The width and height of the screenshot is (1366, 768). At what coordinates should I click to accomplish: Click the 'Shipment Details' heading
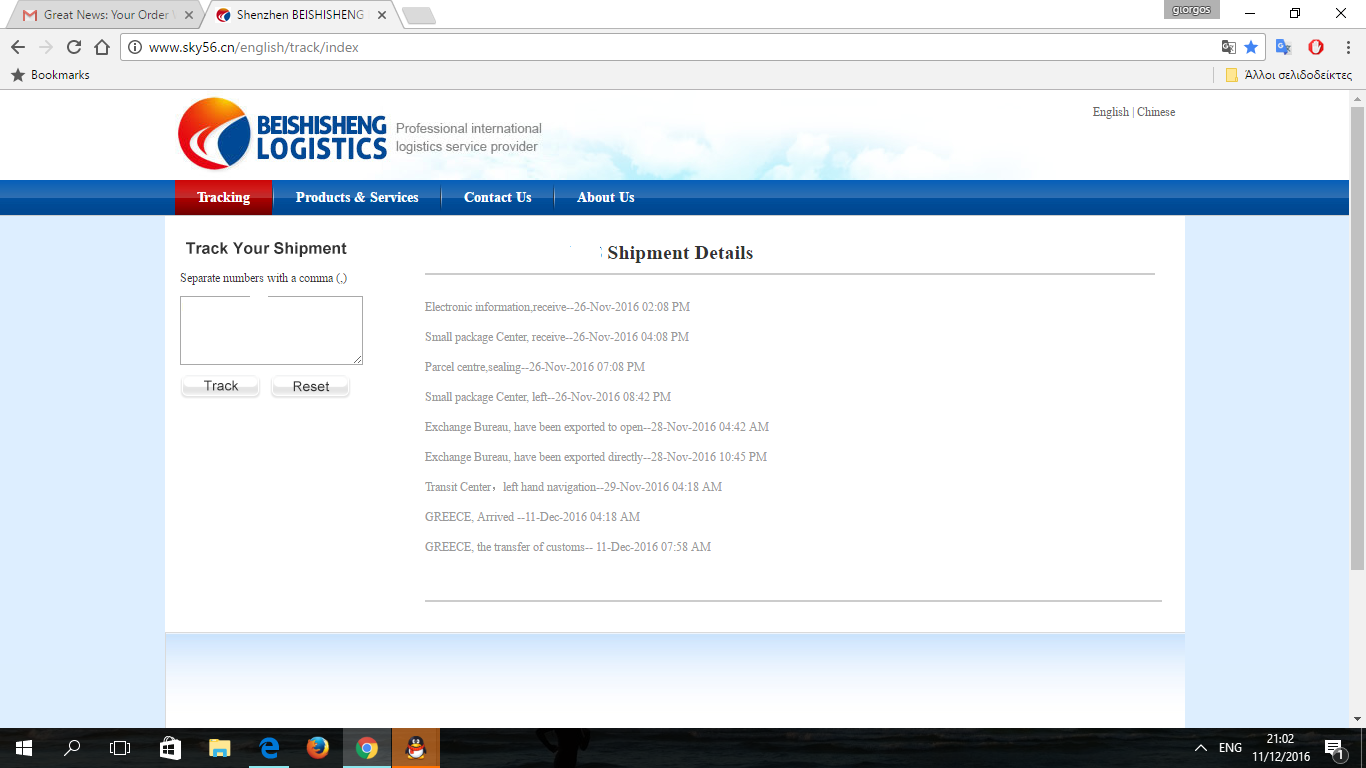pyautogui.click(x=680, y=253)
